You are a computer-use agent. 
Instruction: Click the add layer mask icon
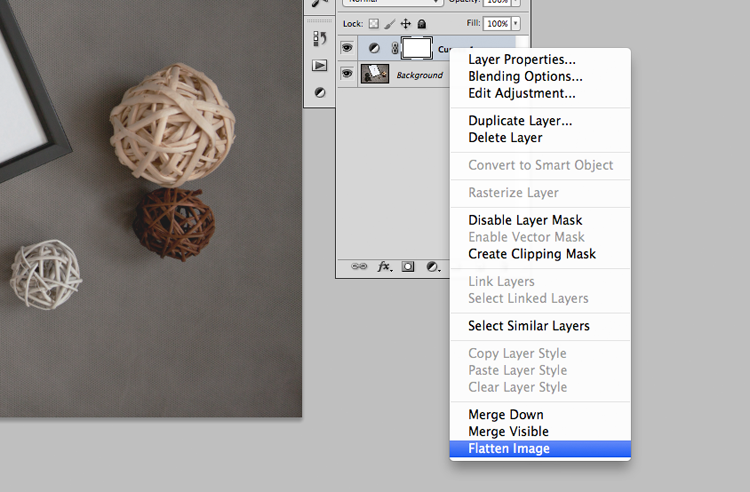point(408,267)
